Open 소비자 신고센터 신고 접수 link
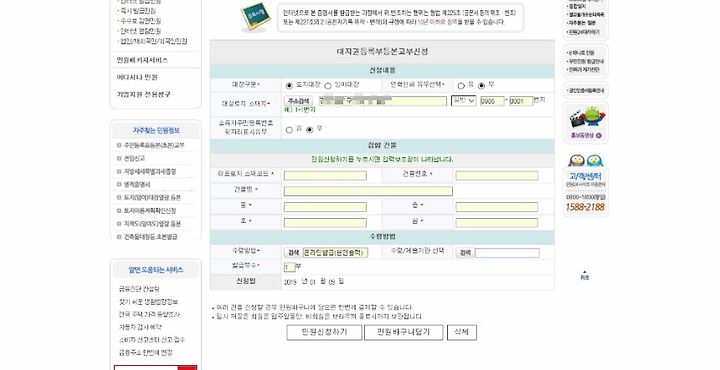The height and width of the screenshot is (370, 720). click(x=152, y=340)
